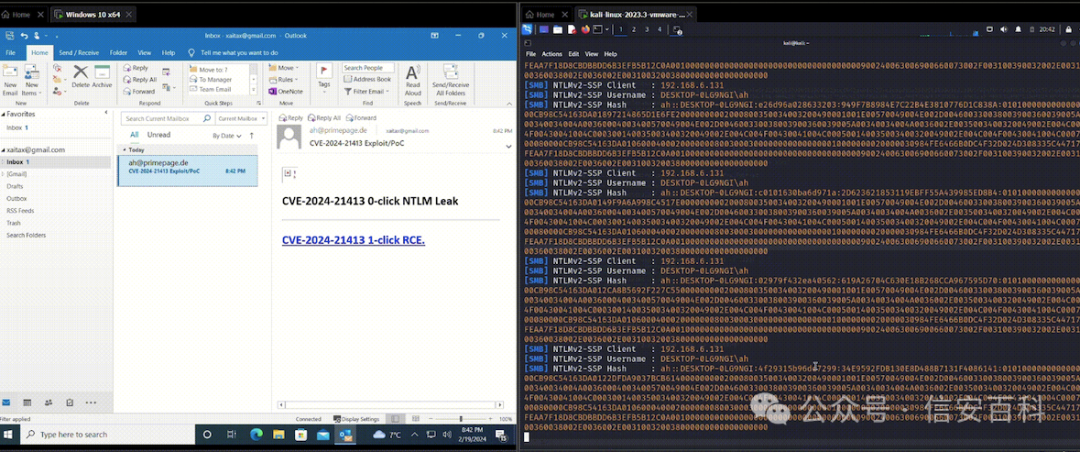The height and width of the screenshot is (452, 1080).
Task: Switch to People view in navigation bar
Action: 48,402
